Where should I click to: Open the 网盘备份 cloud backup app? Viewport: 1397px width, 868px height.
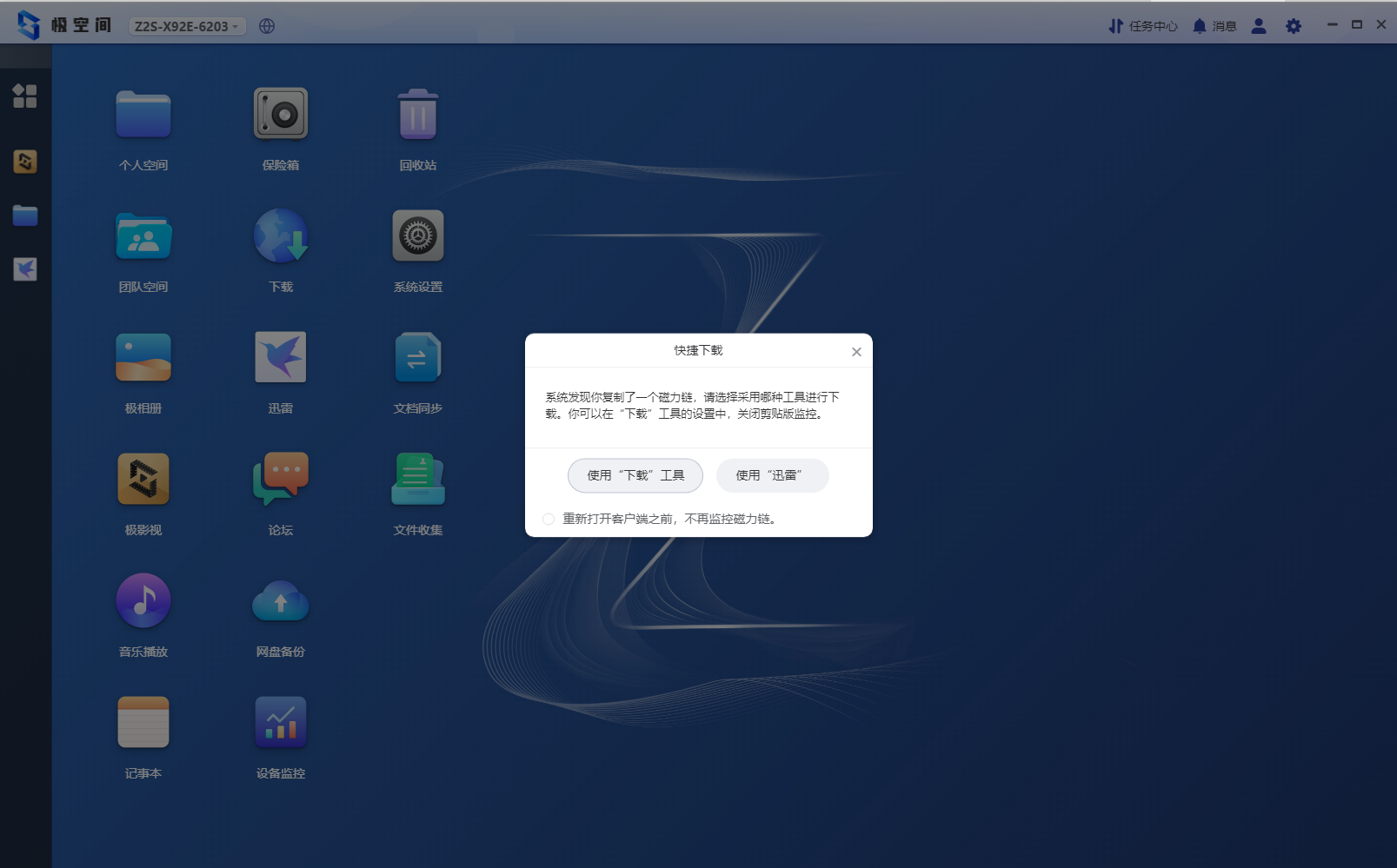pyautogui.click(x=280, y=601)
